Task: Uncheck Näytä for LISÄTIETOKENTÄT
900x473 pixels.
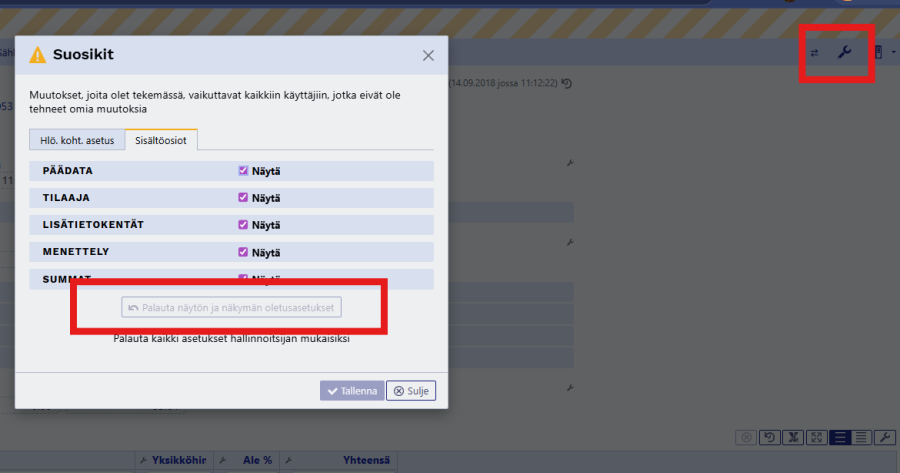Action: point(243,225)
